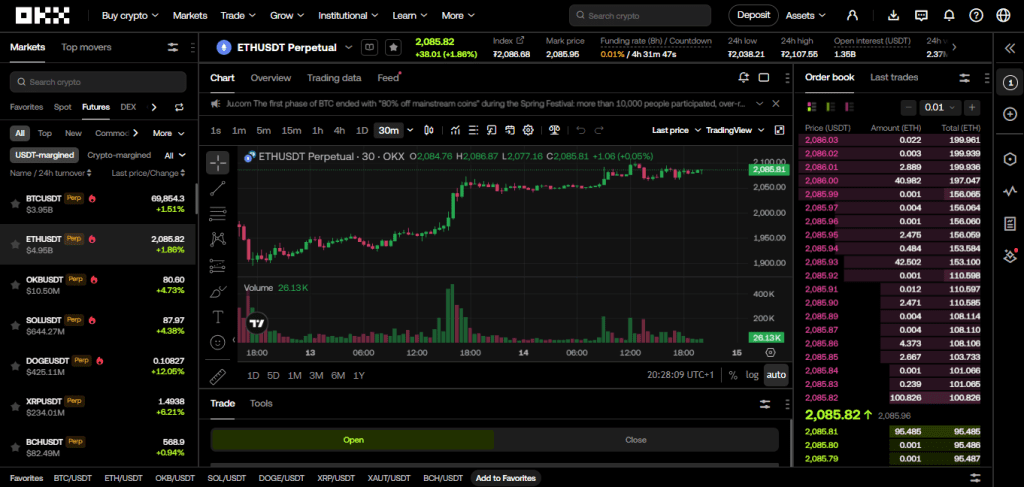
Task: Open the language globe icon
Action: click(1003, 15)
